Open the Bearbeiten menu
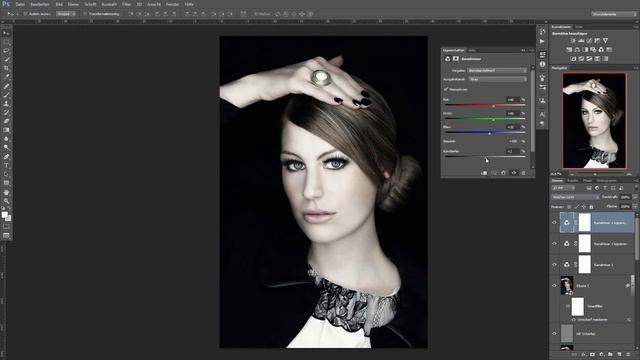 [40, 4]
